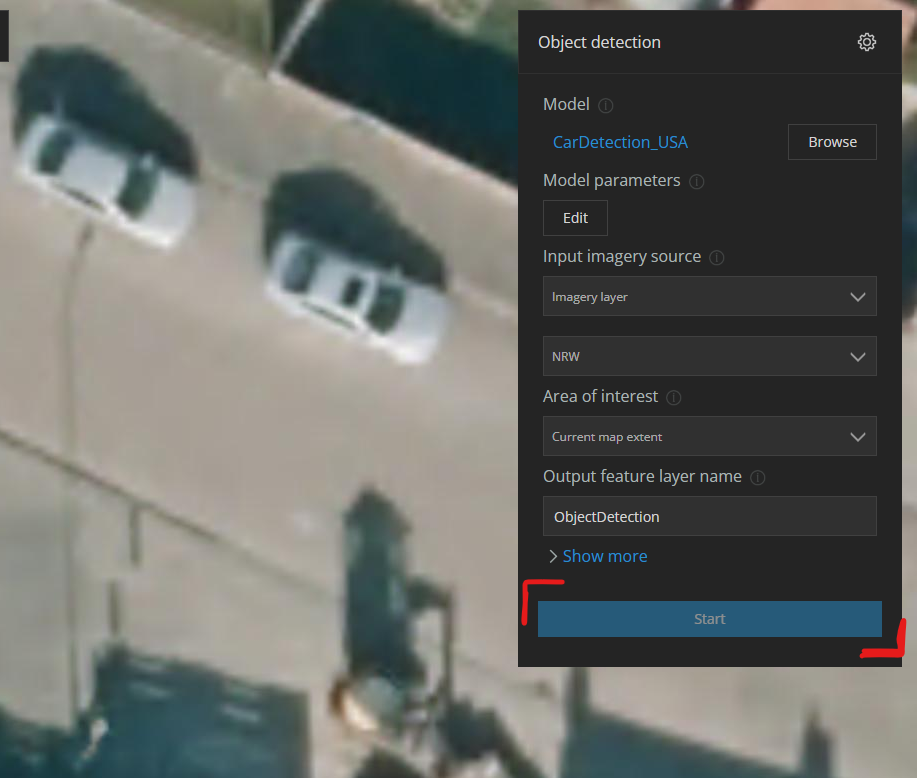Click the Area of interest info icon
Viewport: 917px width, 778px height.
pos(673,397)
